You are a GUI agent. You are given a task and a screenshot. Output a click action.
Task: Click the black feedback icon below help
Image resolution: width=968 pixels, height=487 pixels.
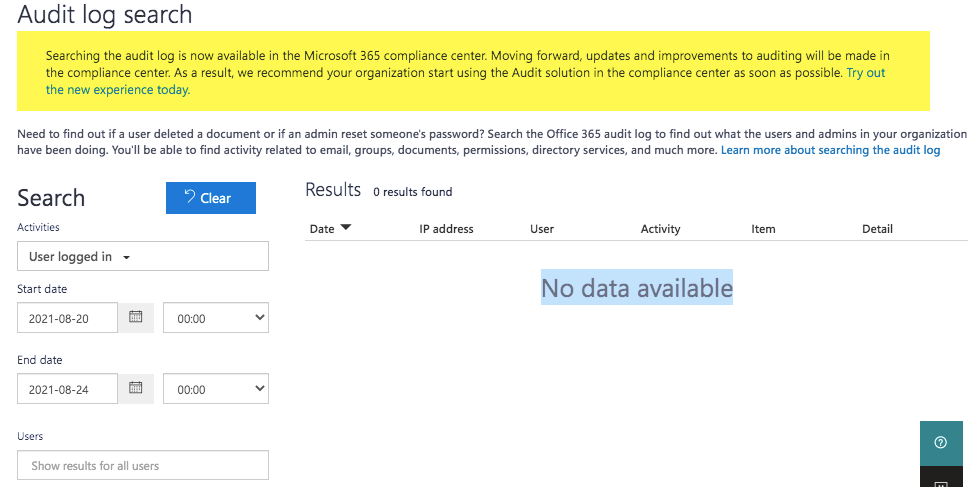click(x=940, y=481)
